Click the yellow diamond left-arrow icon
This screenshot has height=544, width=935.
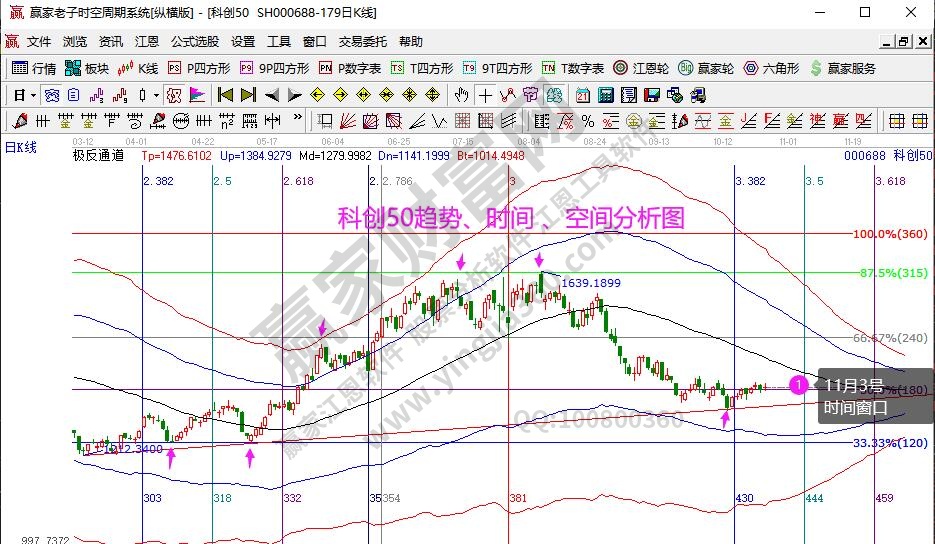click(317, 95)
